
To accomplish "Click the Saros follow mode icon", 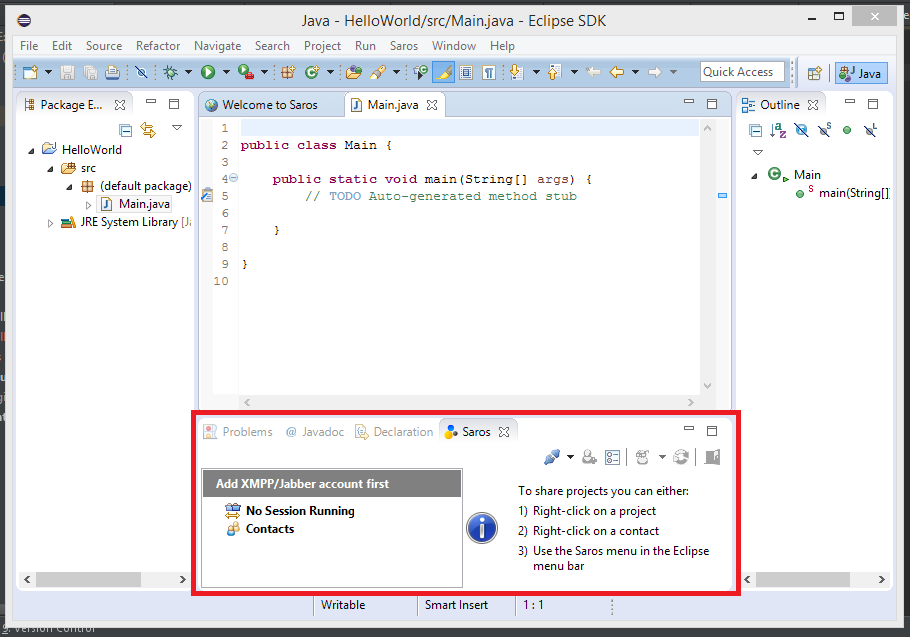I will [642, 457].
